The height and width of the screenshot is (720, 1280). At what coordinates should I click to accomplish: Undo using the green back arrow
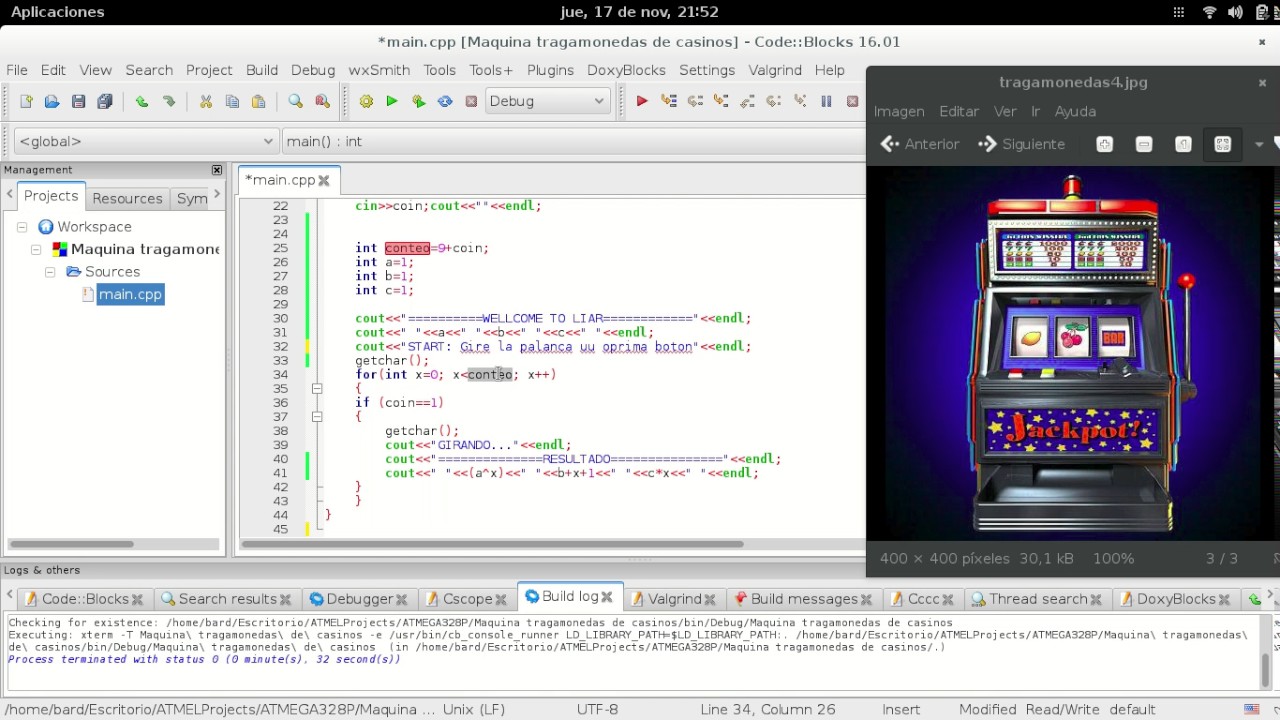(141, 101)
